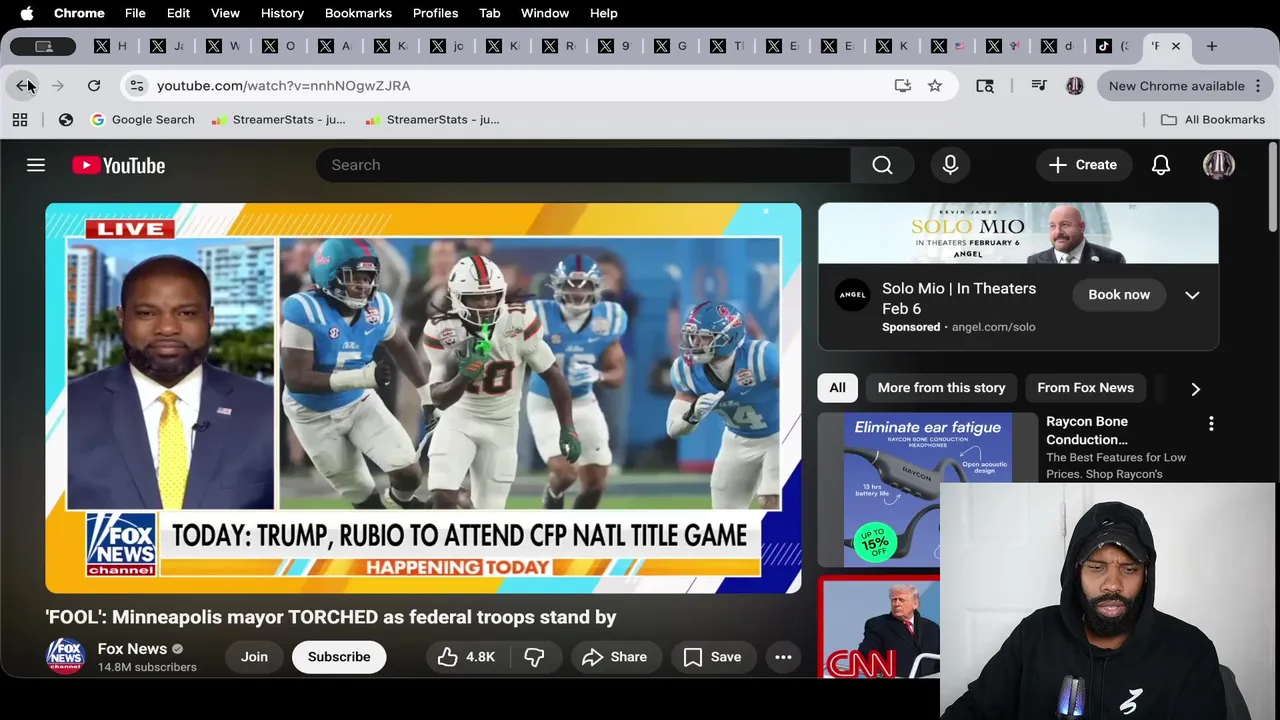Open the Raycon headphones ad thumbnail
The image size is (1280, 720).
tap(929, 490)
